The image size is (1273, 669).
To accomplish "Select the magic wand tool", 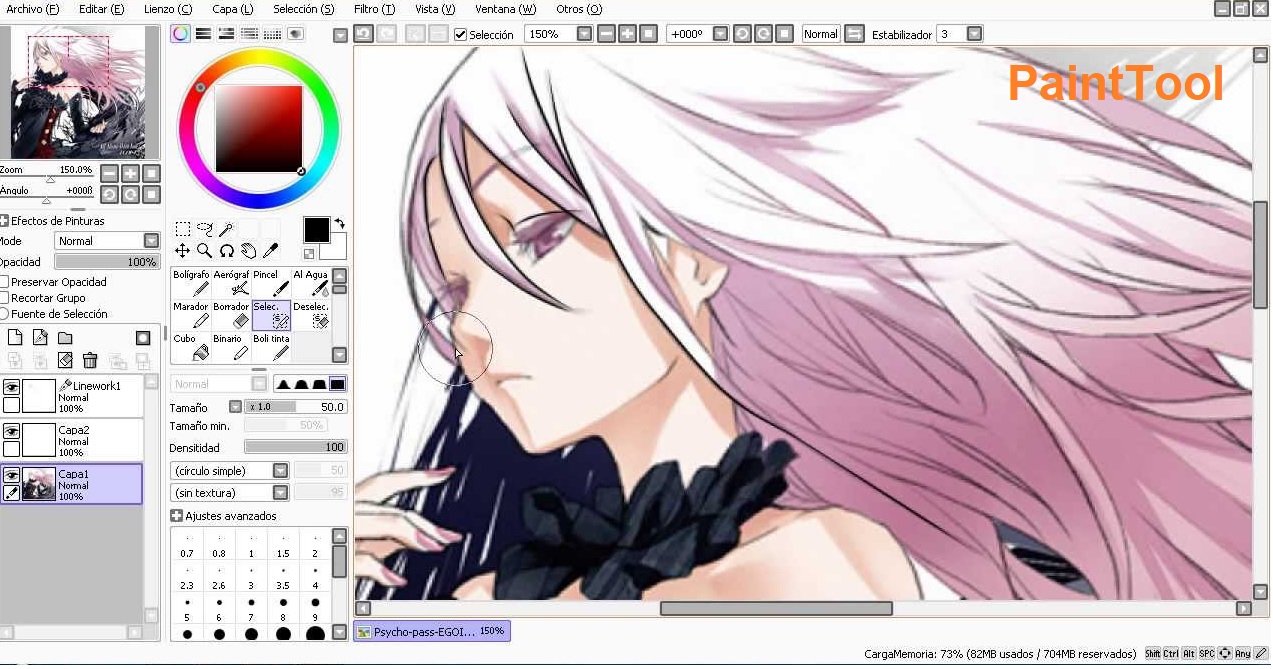I will tap(226, 229).
